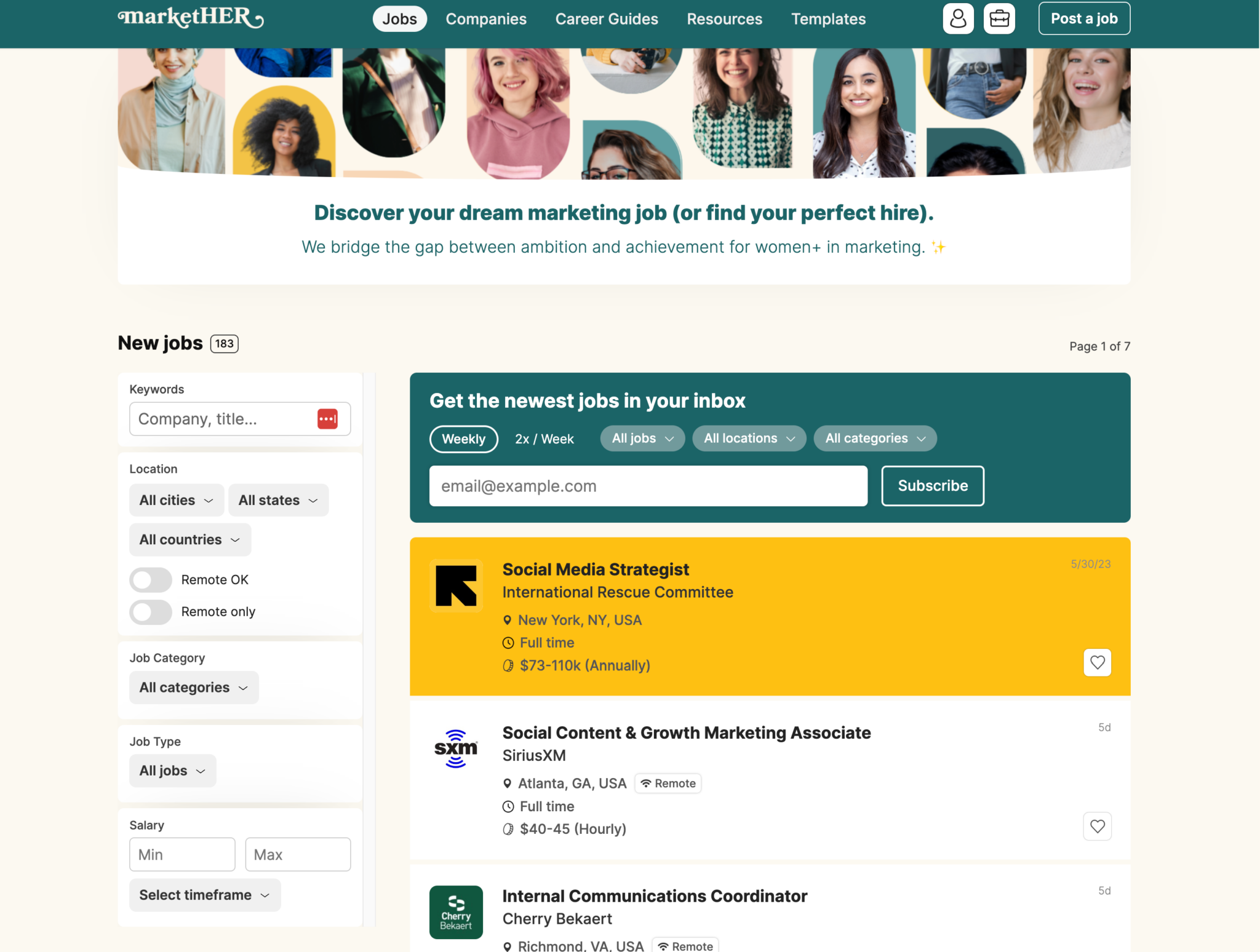Screen dimensions: 1260x952
Task: Click the marketHER logo
Action: [x=191, y=18]
